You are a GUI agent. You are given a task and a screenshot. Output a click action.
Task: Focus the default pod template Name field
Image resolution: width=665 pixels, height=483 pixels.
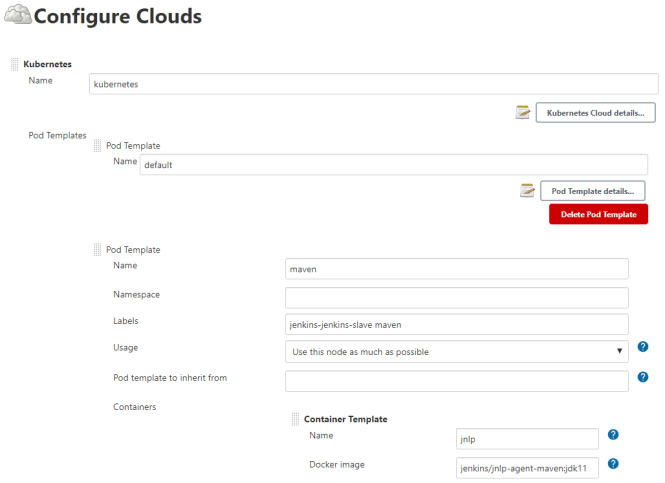[x=394, y=165]
